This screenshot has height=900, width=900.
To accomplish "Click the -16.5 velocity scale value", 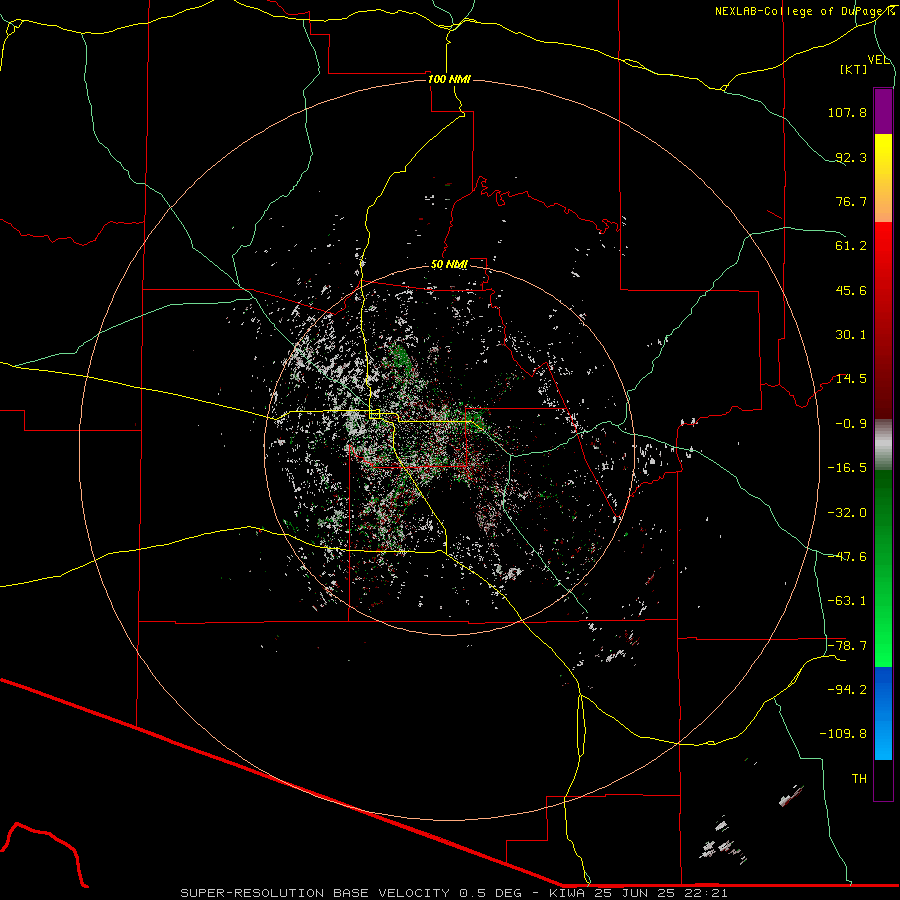I will [x=847, y=468].
